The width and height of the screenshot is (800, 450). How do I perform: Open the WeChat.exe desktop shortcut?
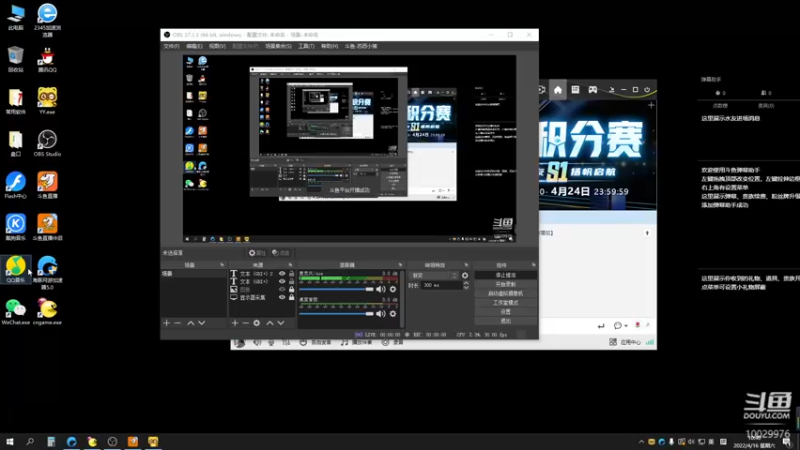pos(15,312)
